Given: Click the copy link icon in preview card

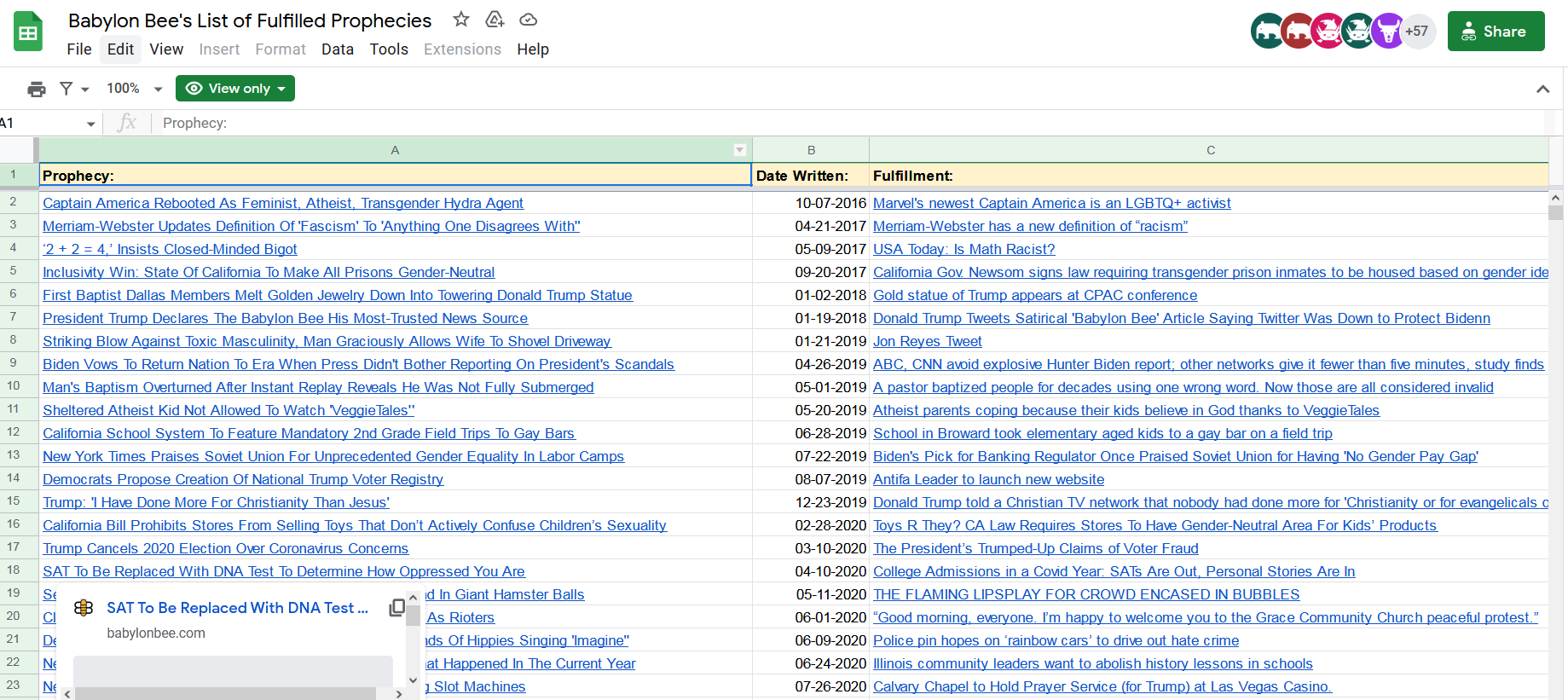Looking at the screenshot, I should [397, 608].
